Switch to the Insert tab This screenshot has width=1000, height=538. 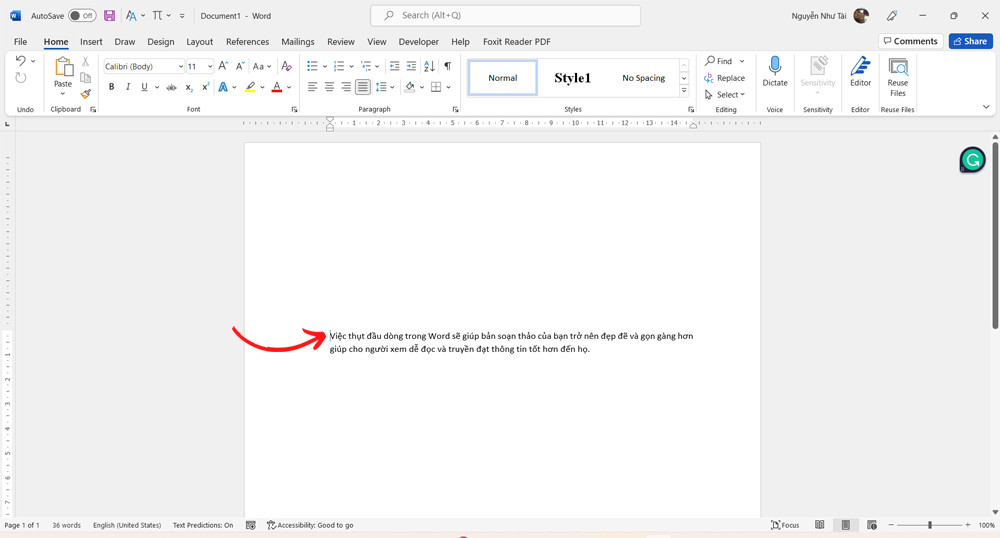pos(91,42)
